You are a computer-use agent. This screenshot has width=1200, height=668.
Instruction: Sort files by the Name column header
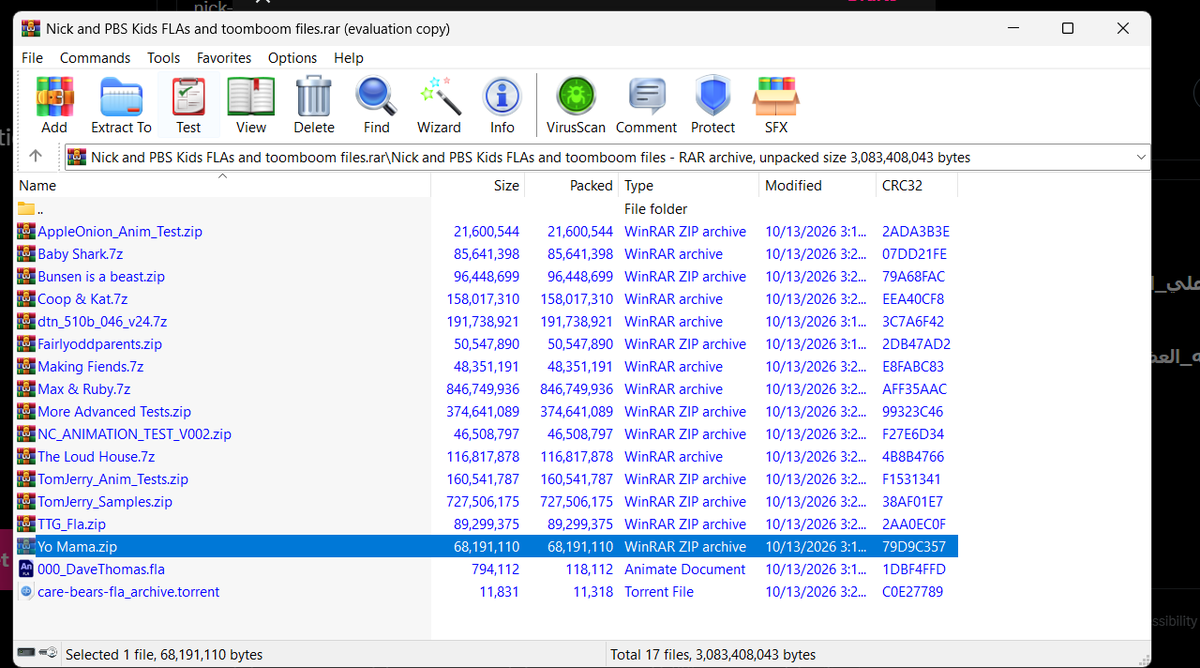tap(223, 185)
